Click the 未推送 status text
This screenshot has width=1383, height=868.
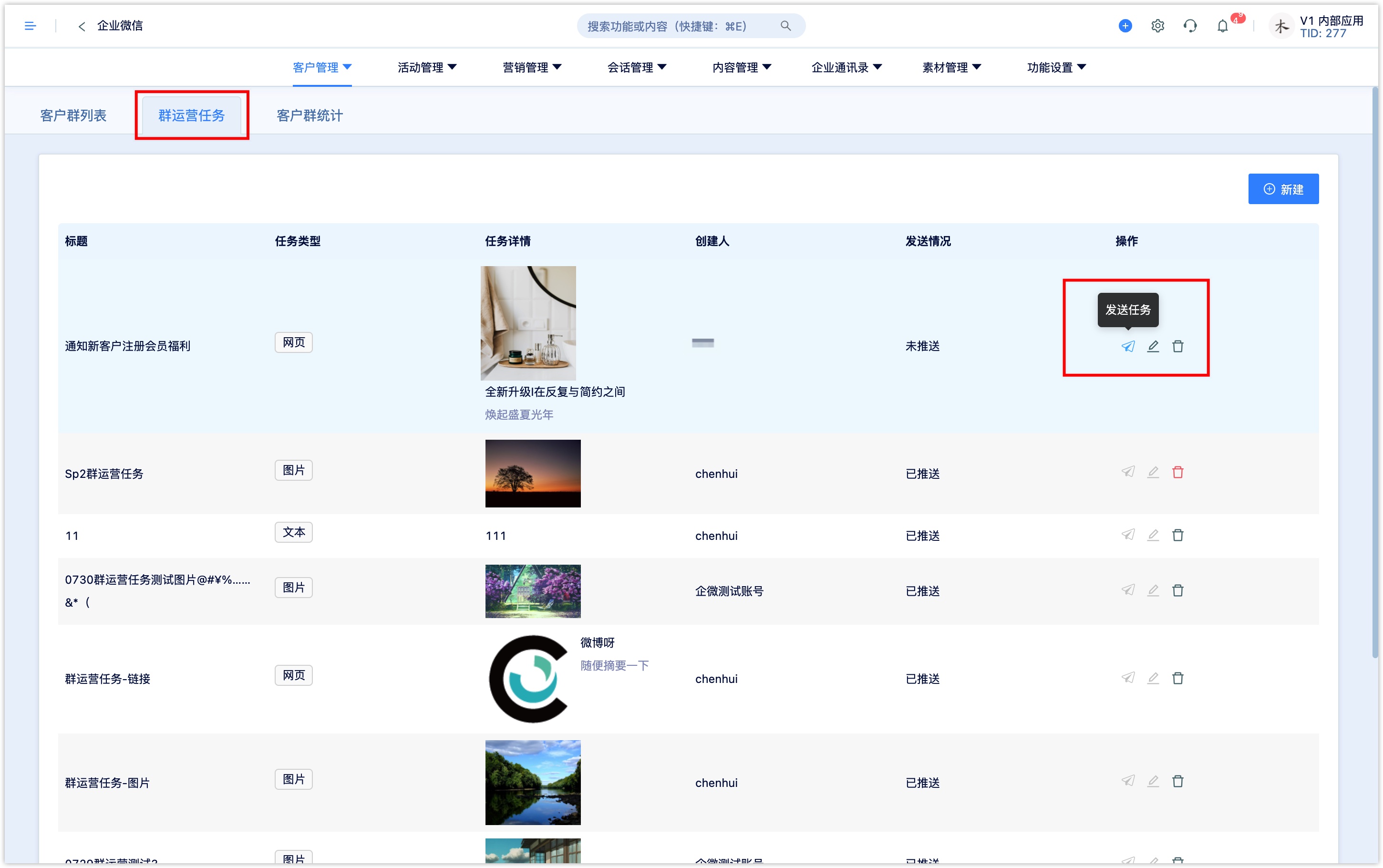point(922,346)
